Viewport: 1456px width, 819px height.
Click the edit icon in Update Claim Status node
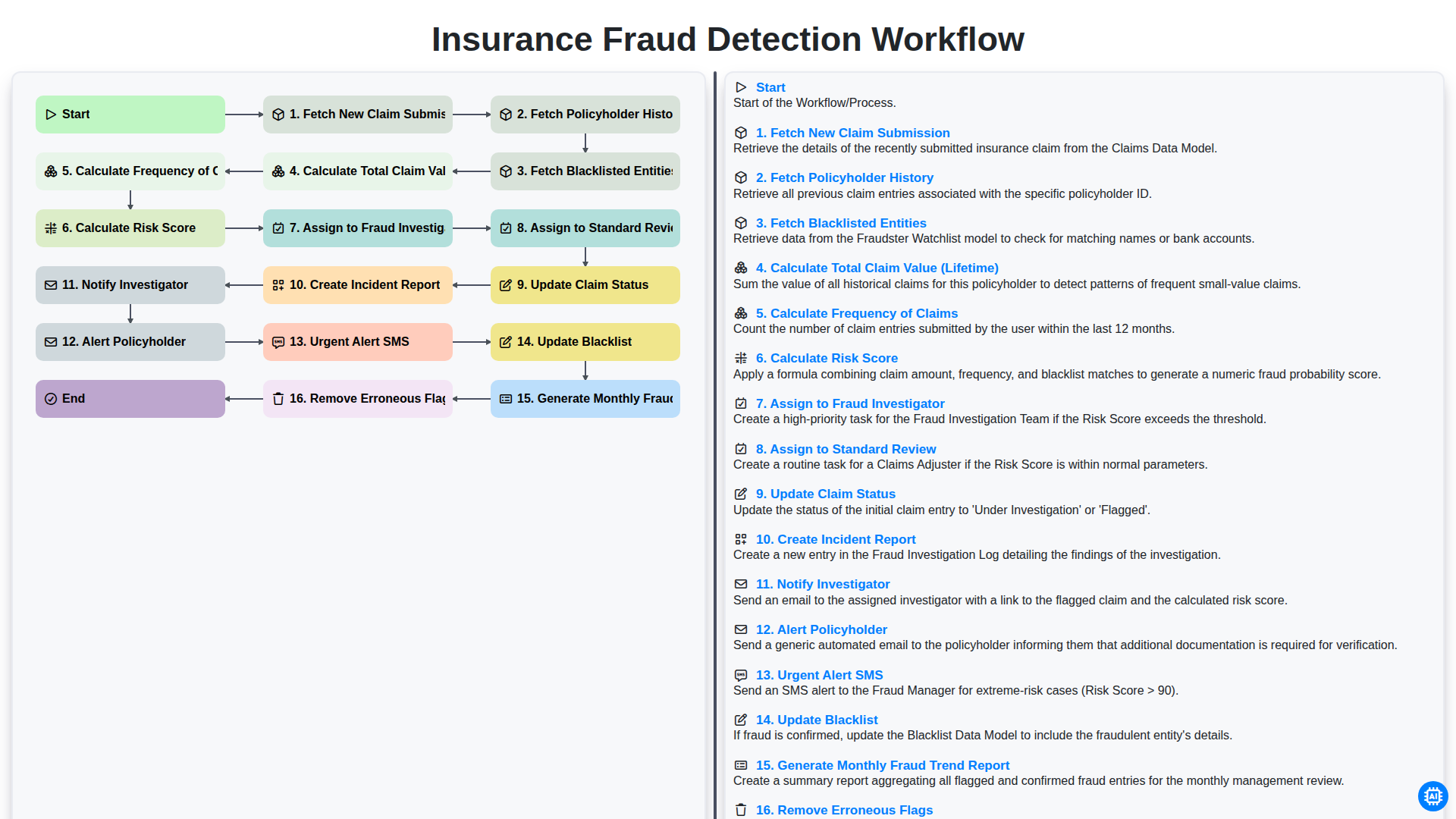pyautogui.click(x=506, y=285)
